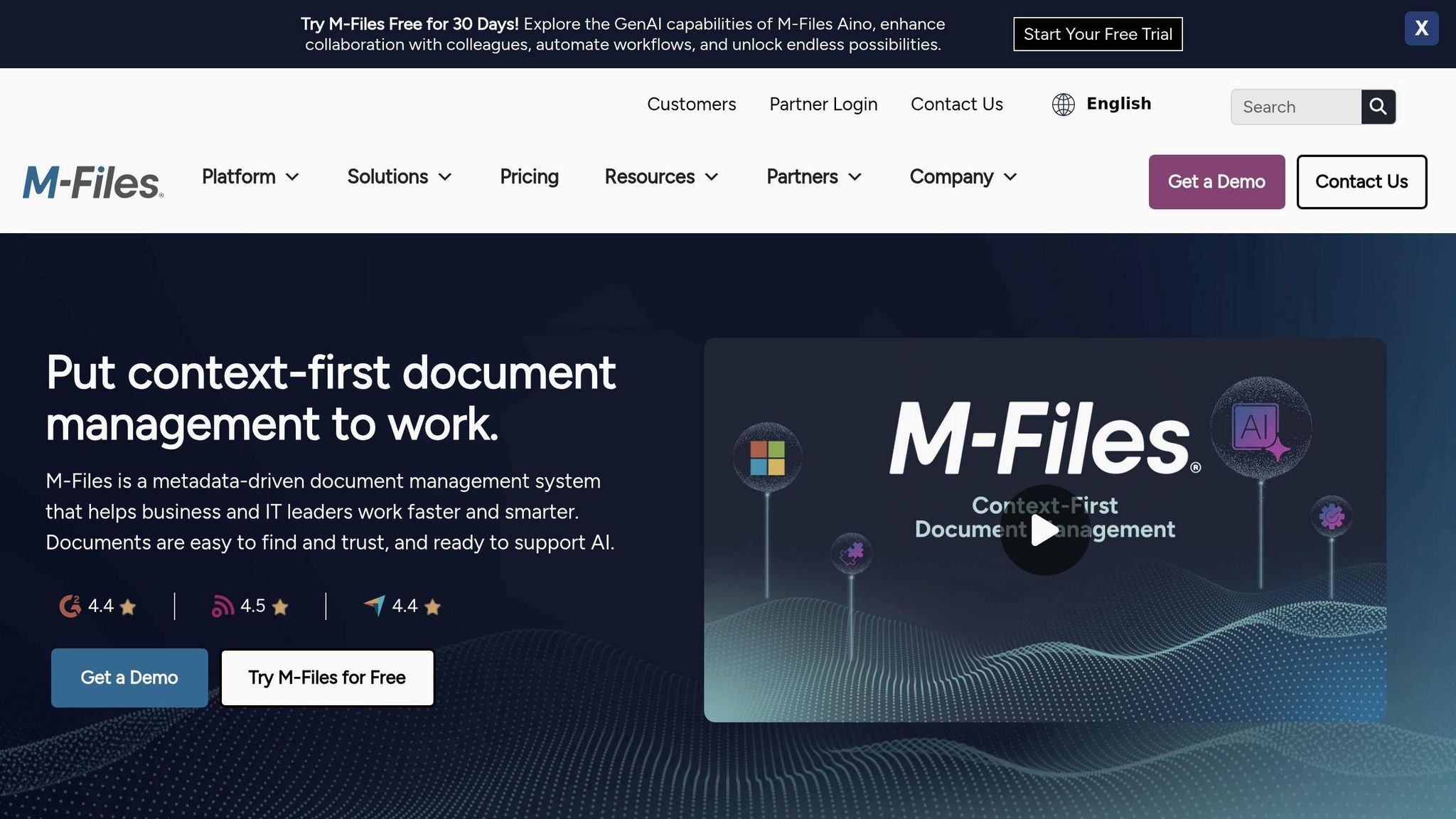Viewport: 1456px width, 819px height.
Task: Play the M-Files intro video
Action: (x=1044, y=530)
